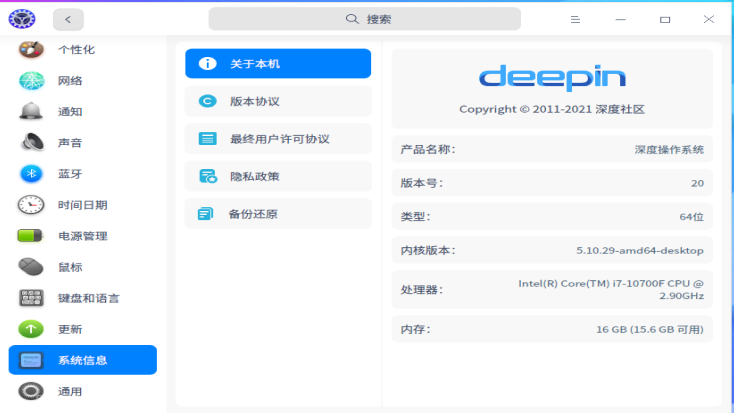Open the 版本协议 page
Screen dimensions: 734x413
pyautogui.click(x=278, y=101)
